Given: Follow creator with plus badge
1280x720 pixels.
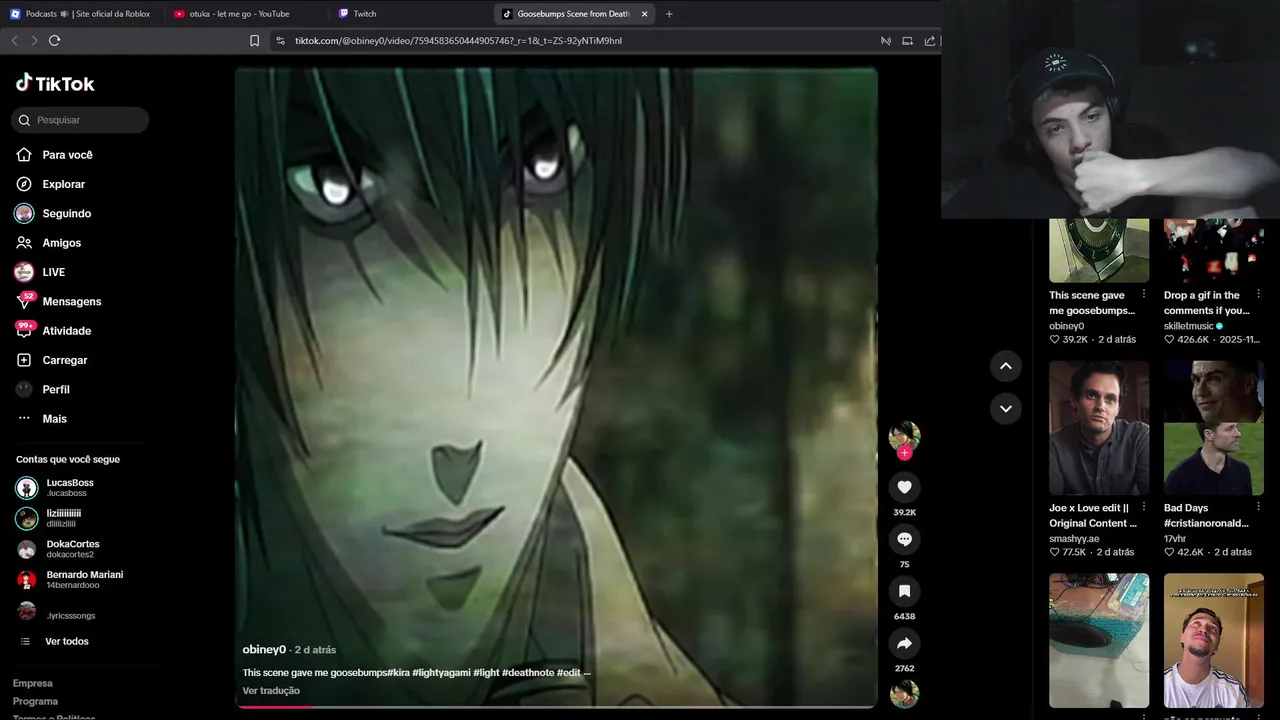Looking at the screenshot, I should pos(904,453).
